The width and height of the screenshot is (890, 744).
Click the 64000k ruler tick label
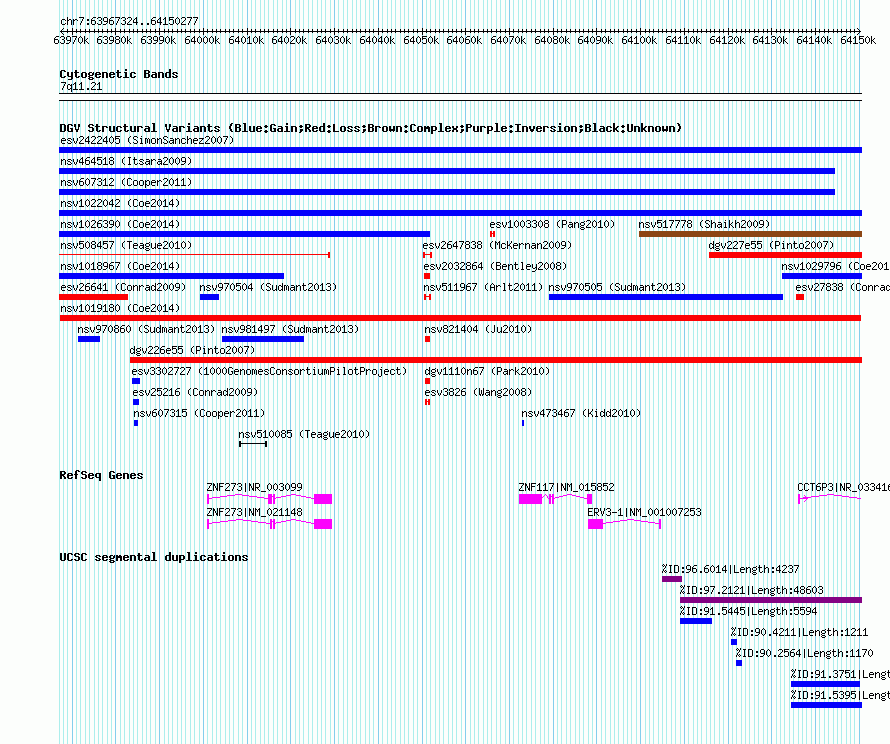202,40
